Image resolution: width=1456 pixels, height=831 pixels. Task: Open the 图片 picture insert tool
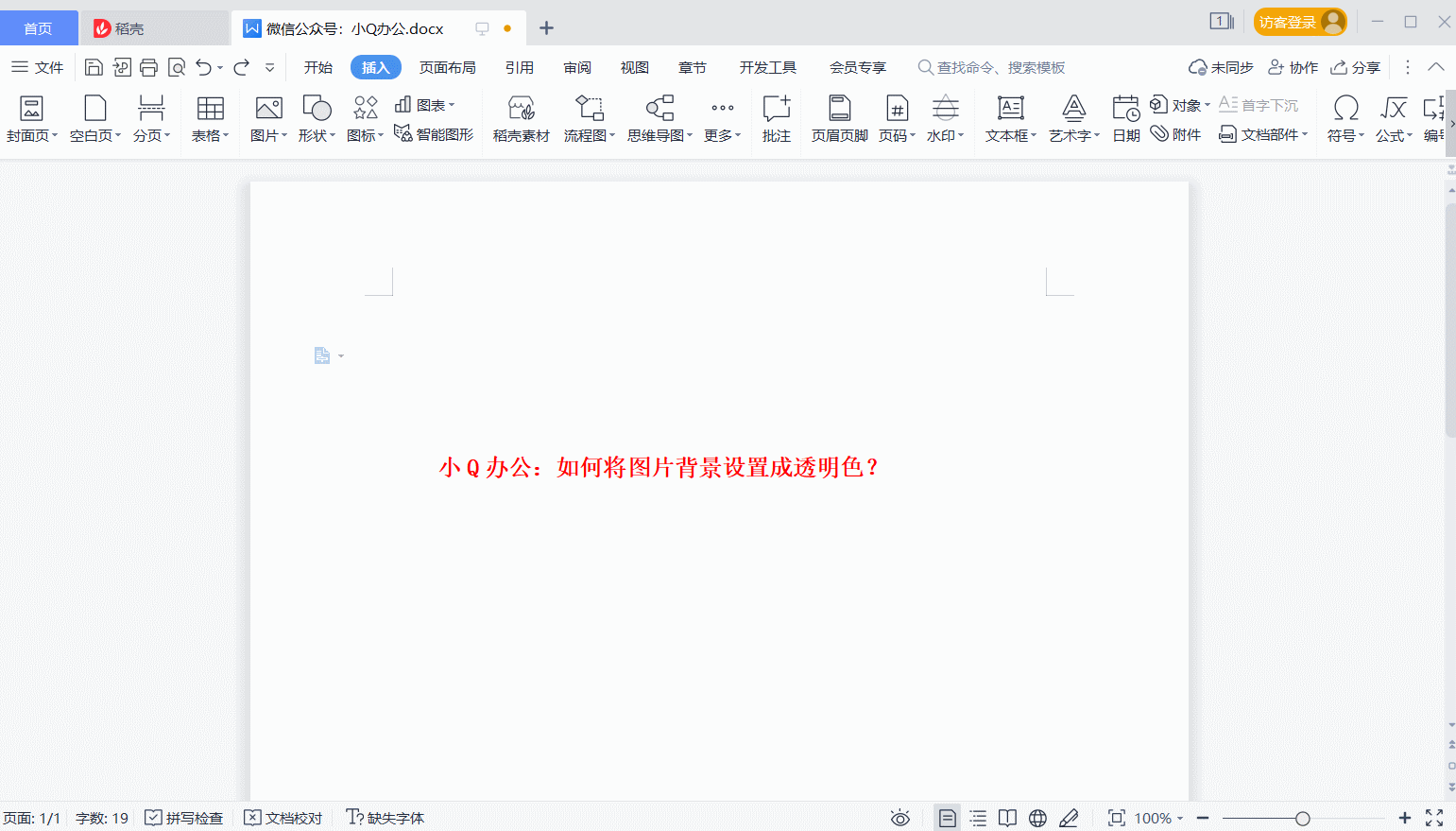266,118
